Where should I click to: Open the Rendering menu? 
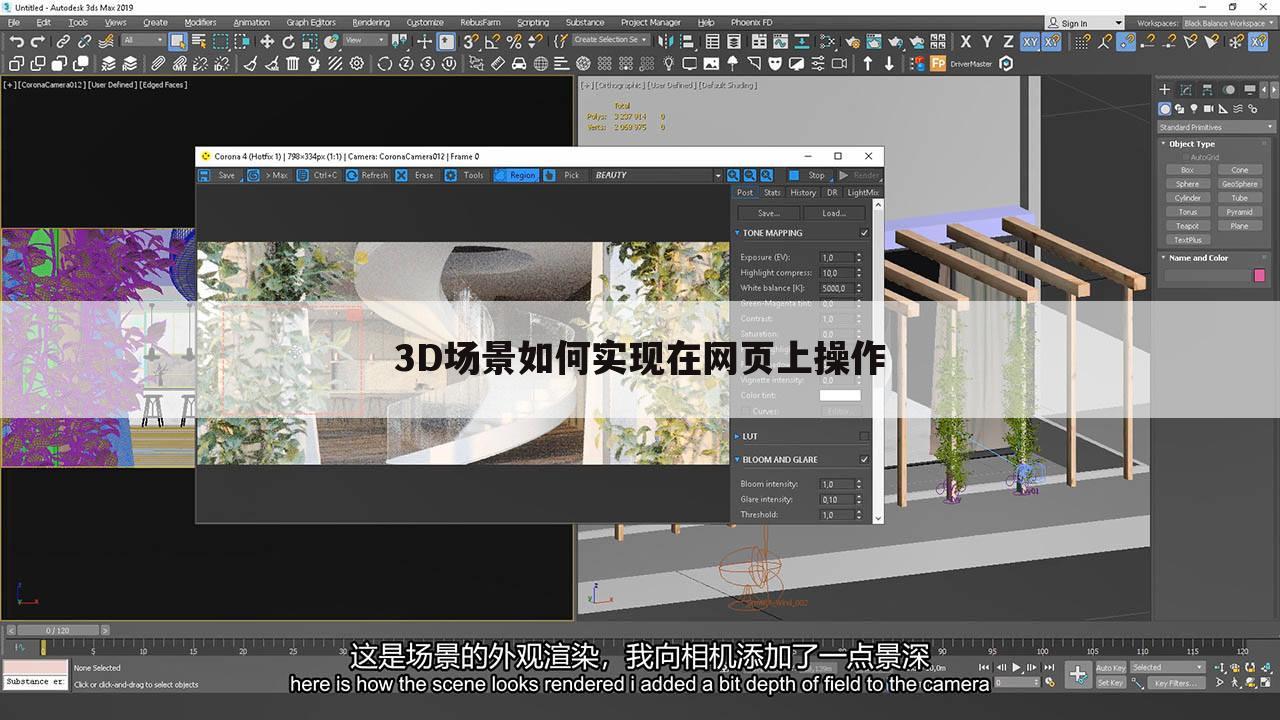[370, 22]
